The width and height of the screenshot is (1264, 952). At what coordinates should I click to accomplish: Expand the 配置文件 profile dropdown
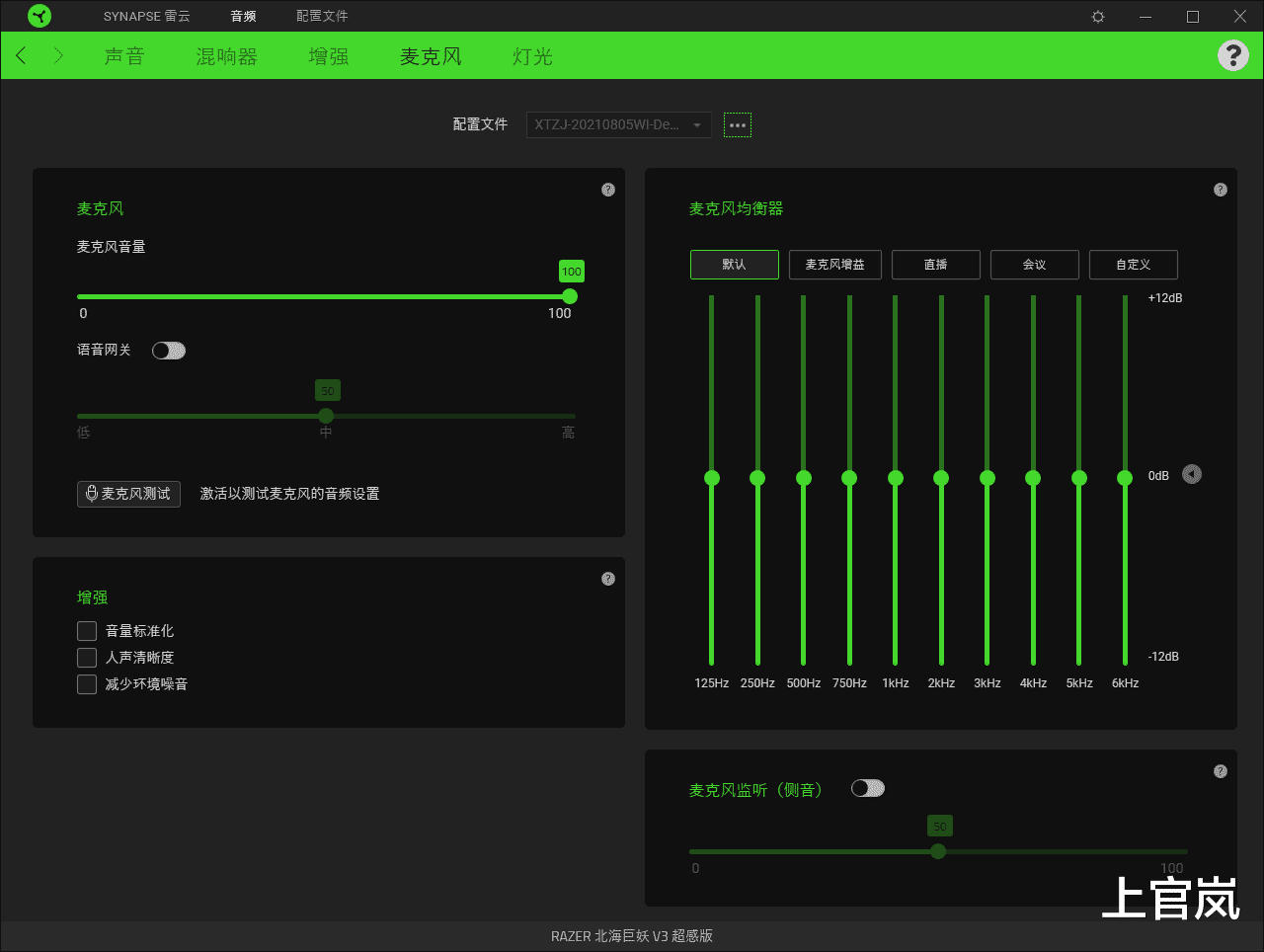(x=618, y=125)
